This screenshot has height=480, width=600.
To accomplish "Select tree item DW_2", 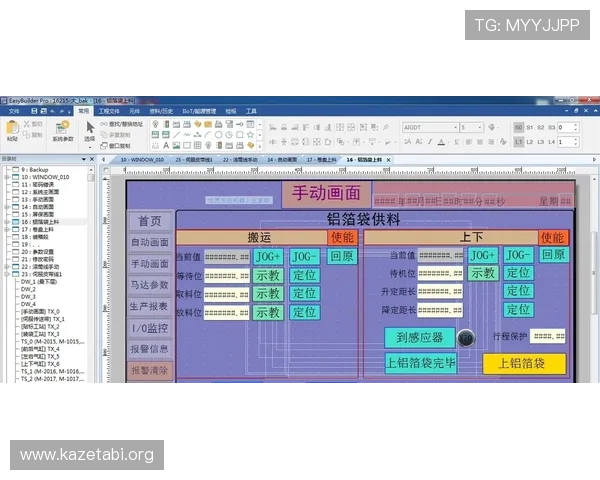I will (28, 289).
